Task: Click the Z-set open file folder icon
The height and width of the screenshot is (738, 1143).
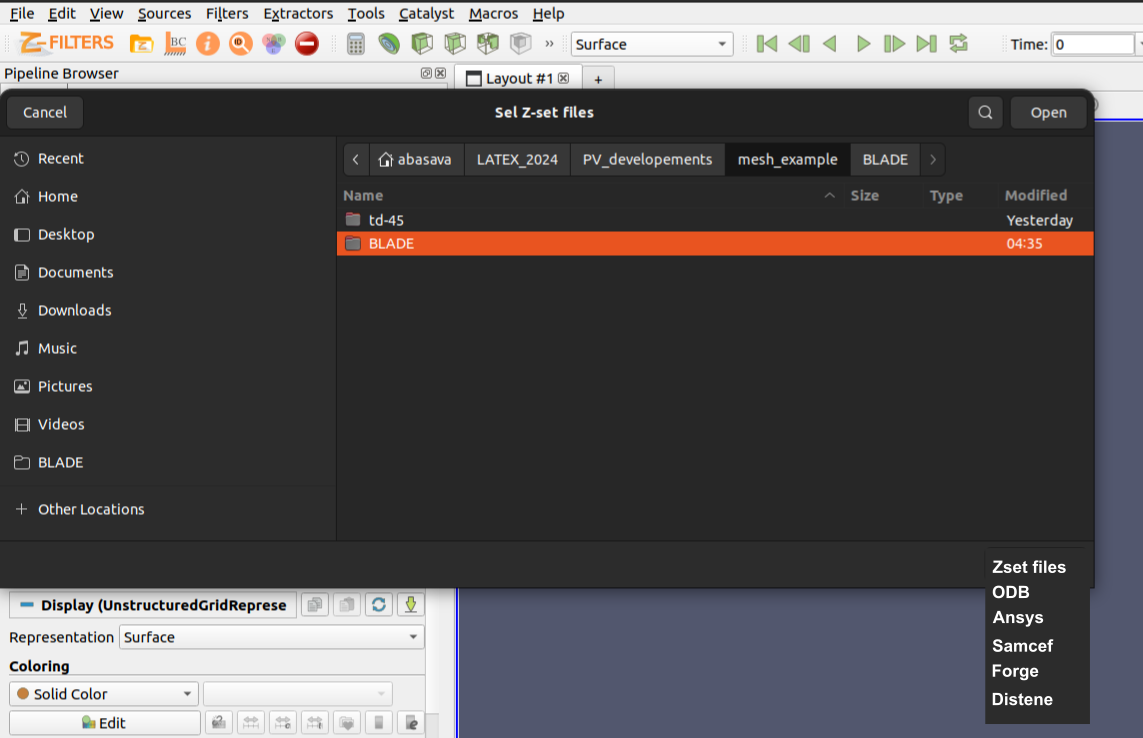Action: (x=142, y=44)
